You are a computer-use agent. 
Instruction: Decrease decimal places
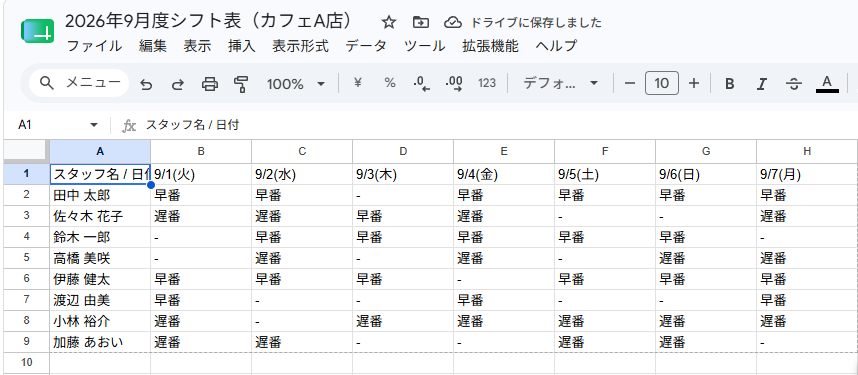click(x=421, y=83)
